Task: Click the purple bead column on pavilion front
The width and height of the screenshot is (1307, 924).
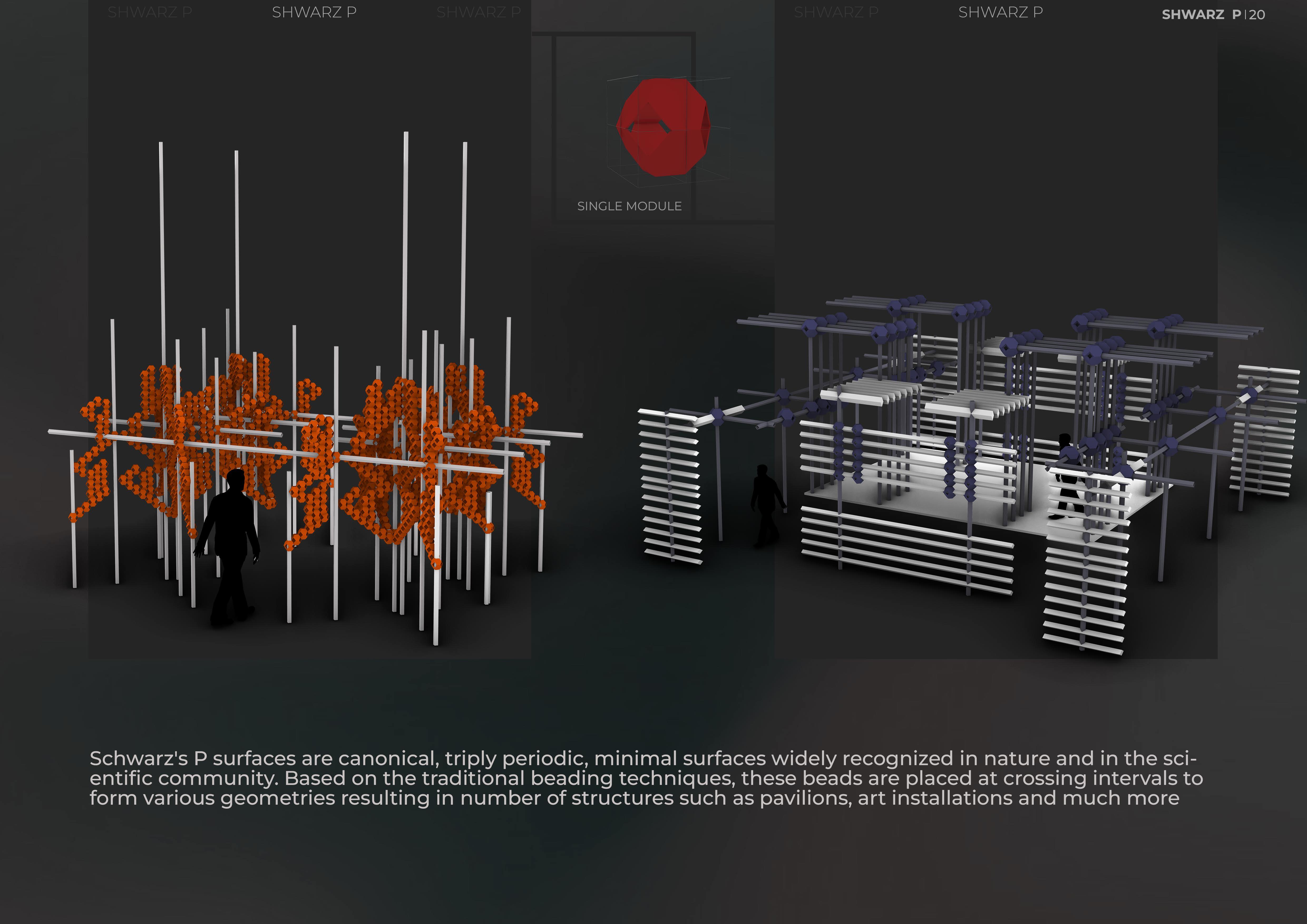Action: (x=949, y=467)
